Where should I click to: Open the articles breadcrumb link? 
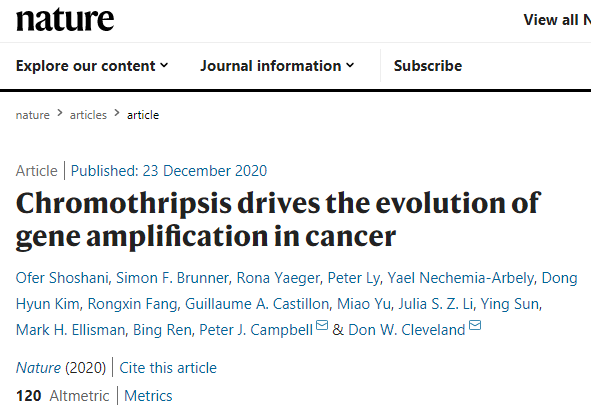[x=88, y=115]
